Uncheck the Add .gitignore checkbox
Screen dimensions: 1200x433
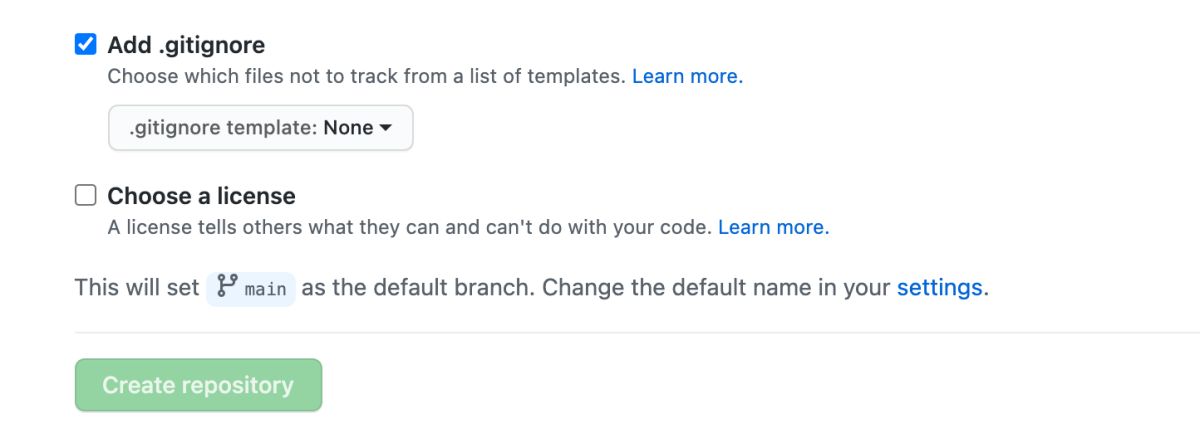pos(86,44)
